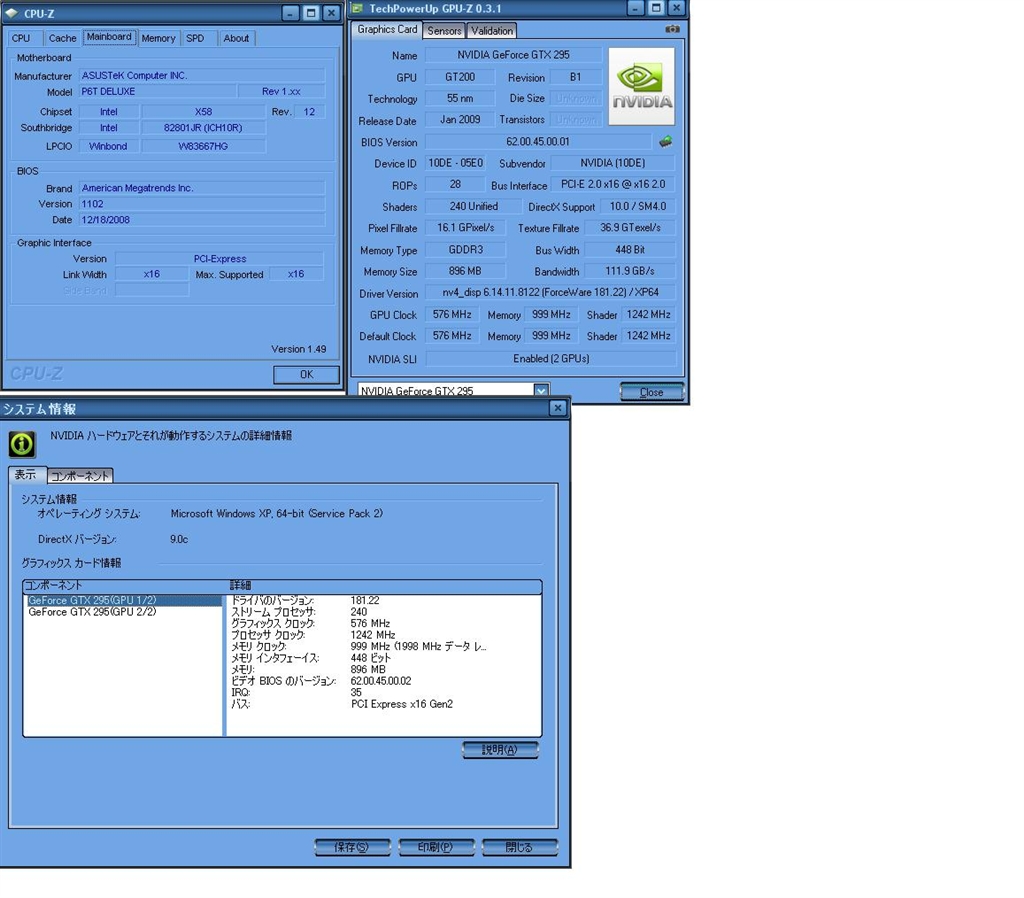Viewport: 1024px width, 898px height.
Task: Click the American Megatrends Inc. BIOS brand
Action: click(202, 188)
